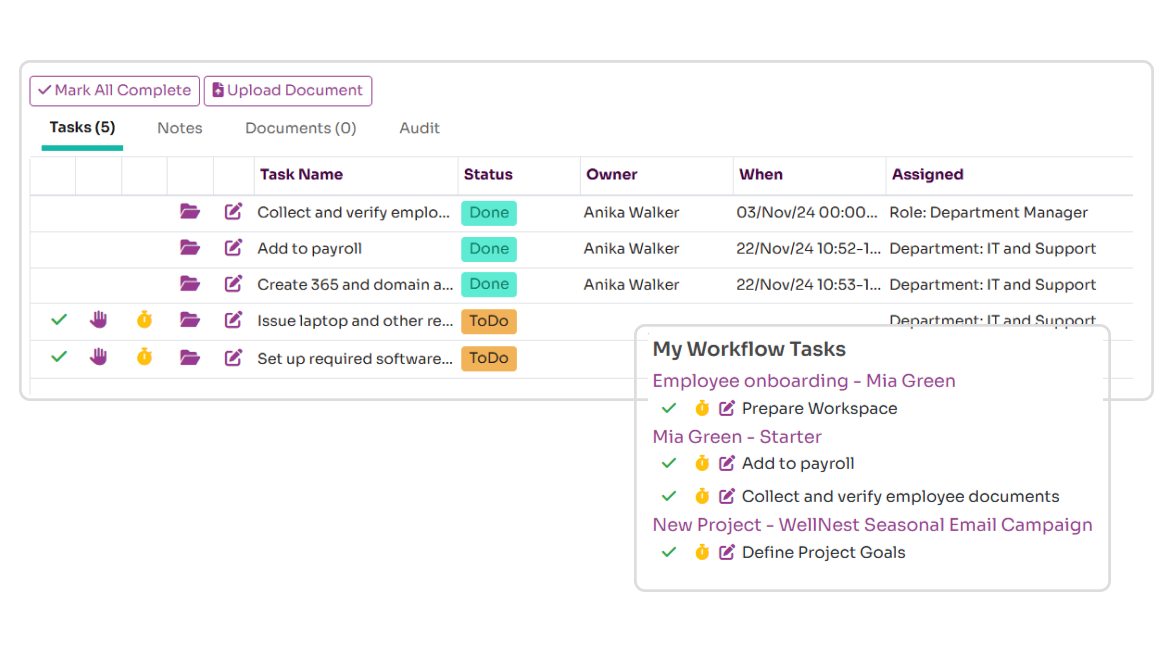Sort tasks by the Status column header

[x=488, y=175]
